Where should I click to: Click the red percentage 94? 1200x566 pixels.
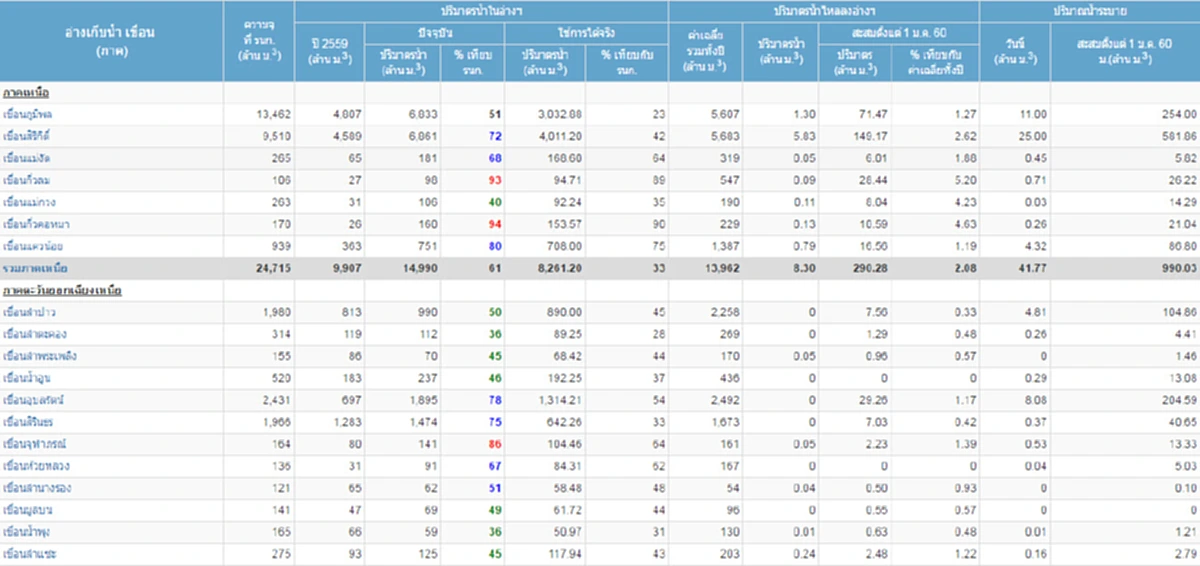pyautogui.click(x=496, y=224)
